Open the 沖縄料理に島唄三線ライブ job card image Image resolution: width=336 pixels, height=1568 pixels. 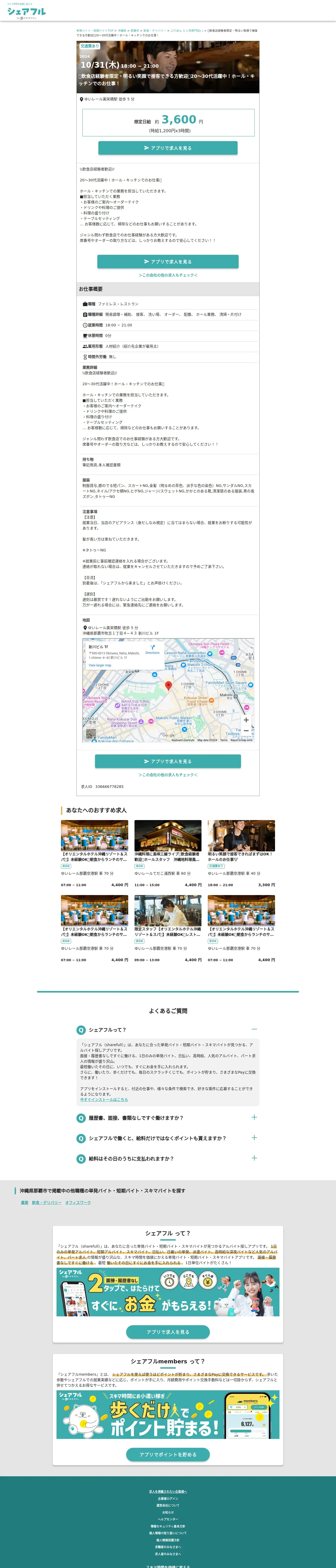pyautogui.click(x=168, y=835)
